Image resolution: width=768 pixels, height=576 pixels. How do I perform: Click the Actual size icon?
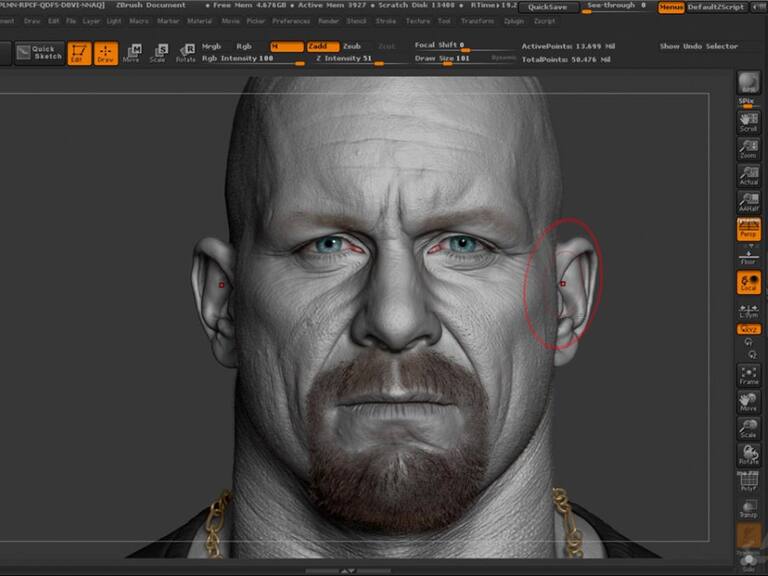tap(748, 175)
